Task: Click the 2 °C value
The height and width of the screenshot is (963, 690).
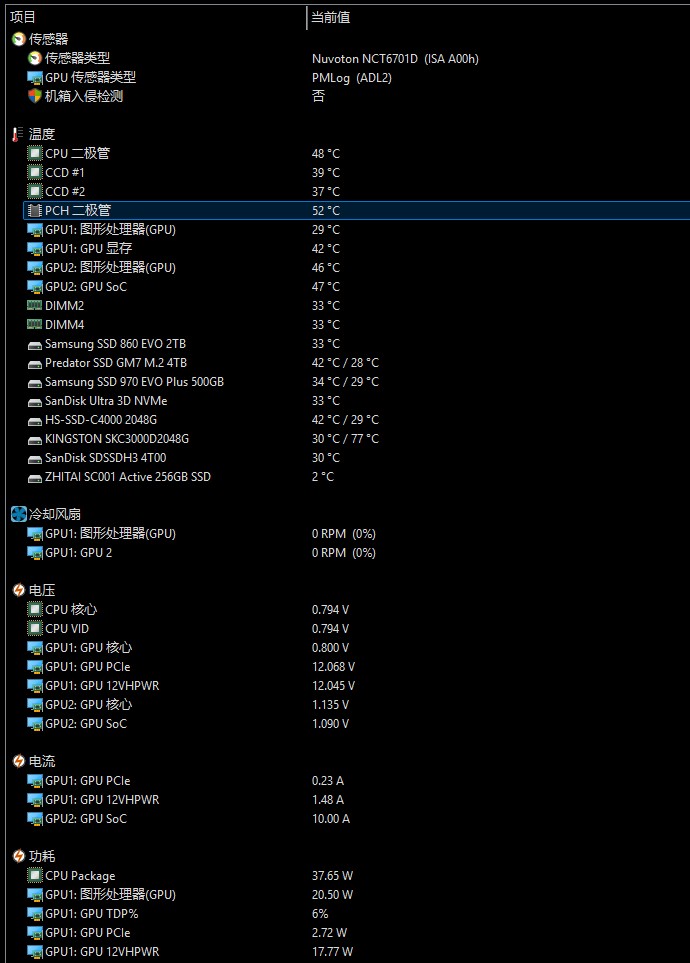Action: pyautogui.click(x=323, y=477)
